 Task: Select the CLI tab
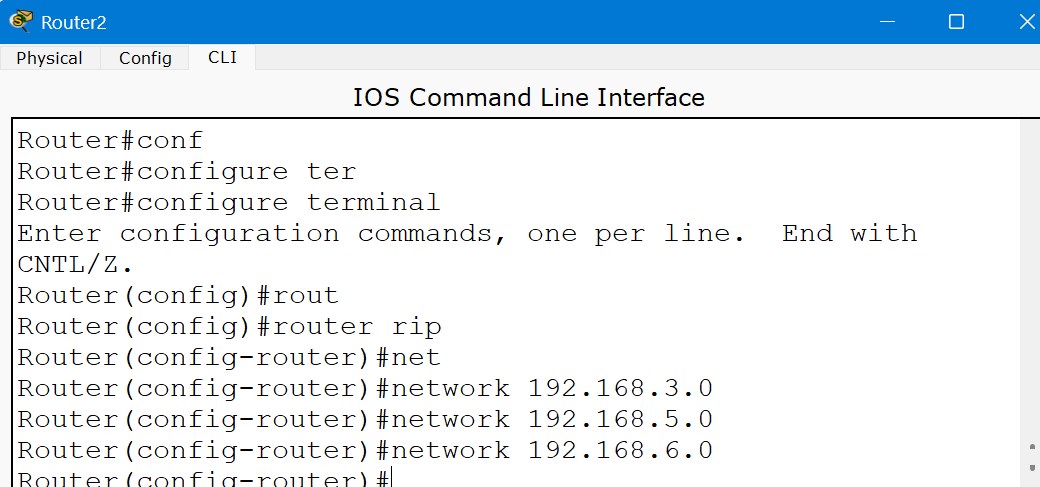point(222,57)
